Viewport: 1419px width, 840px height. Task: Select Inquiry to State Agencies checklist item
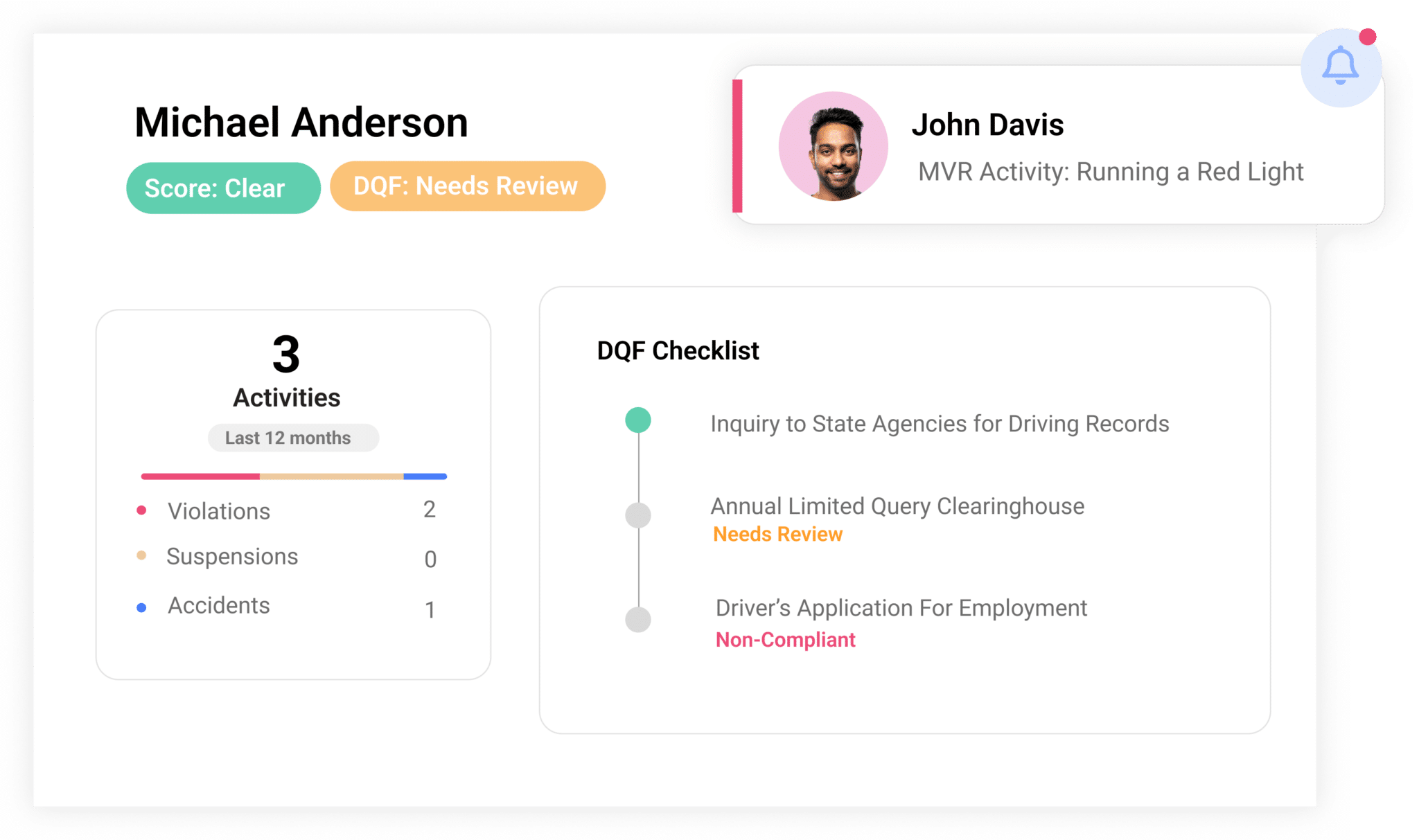939,424
